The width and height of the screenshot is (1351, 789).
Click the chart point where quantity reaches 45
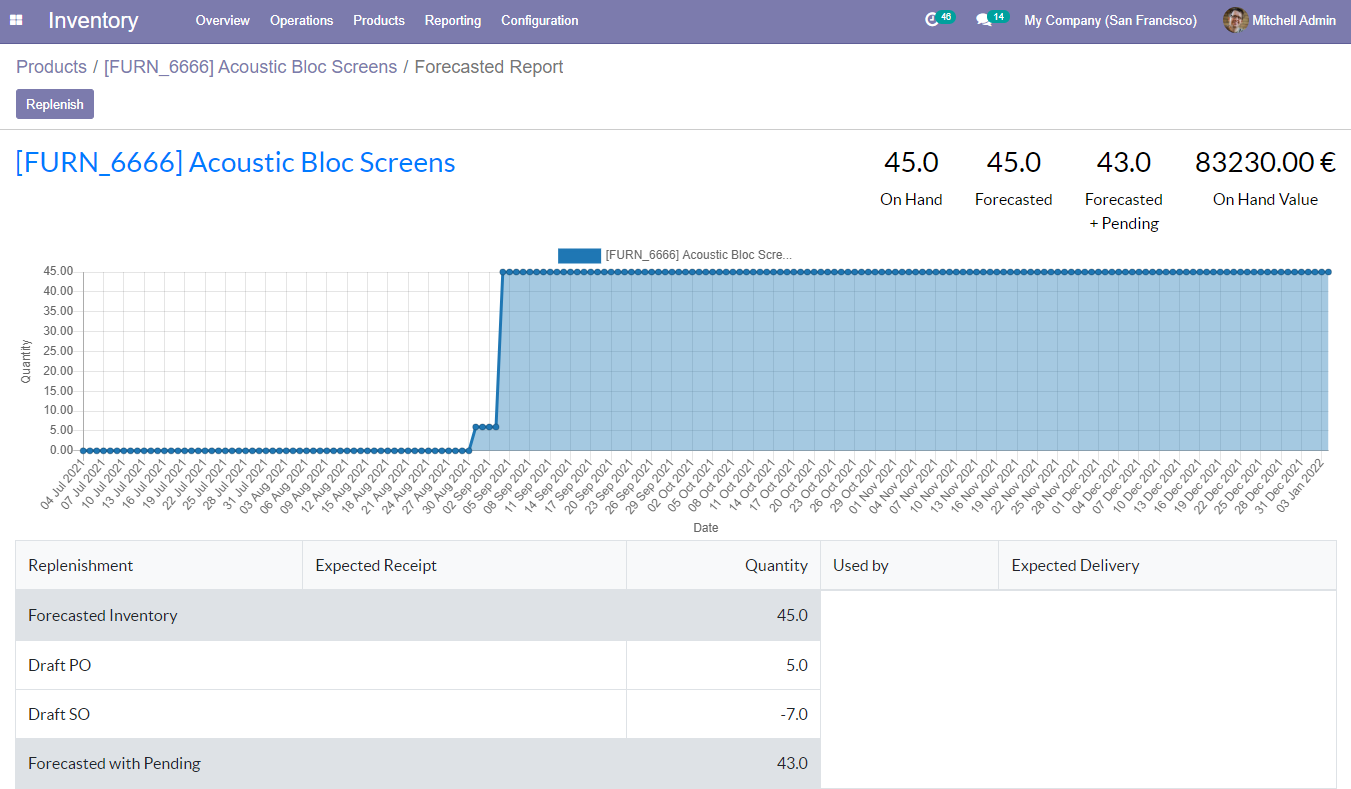(x=503, y=271)
